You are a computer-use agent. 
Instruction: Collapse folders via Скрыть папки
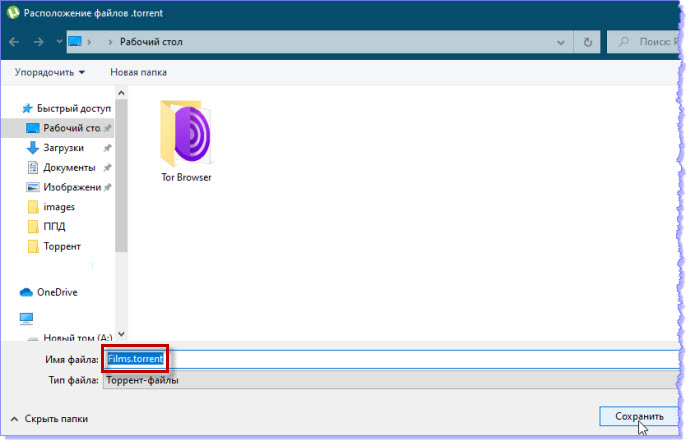coord(49,418)
